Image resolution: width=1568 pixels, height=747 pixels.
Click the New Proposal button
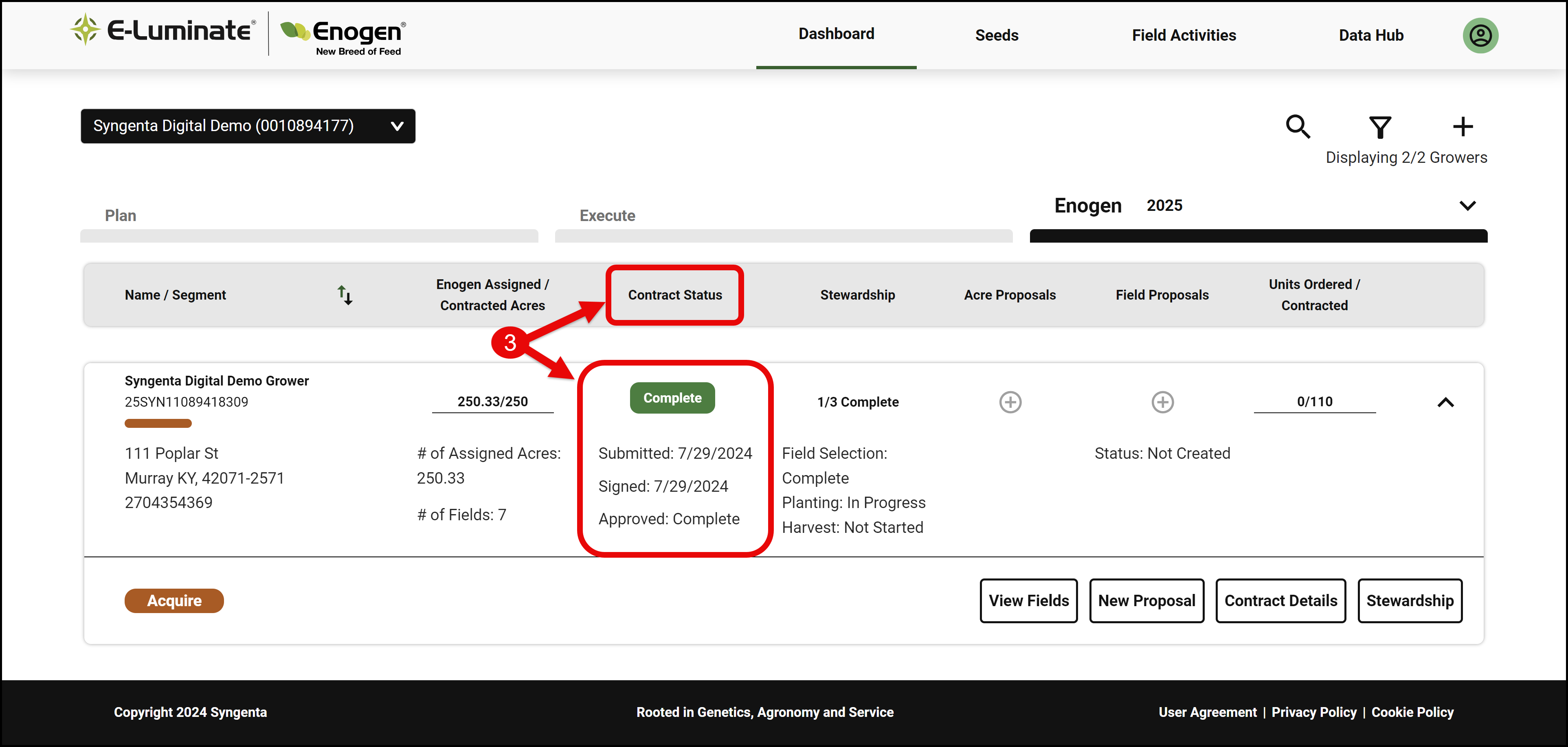[1147, 600]
